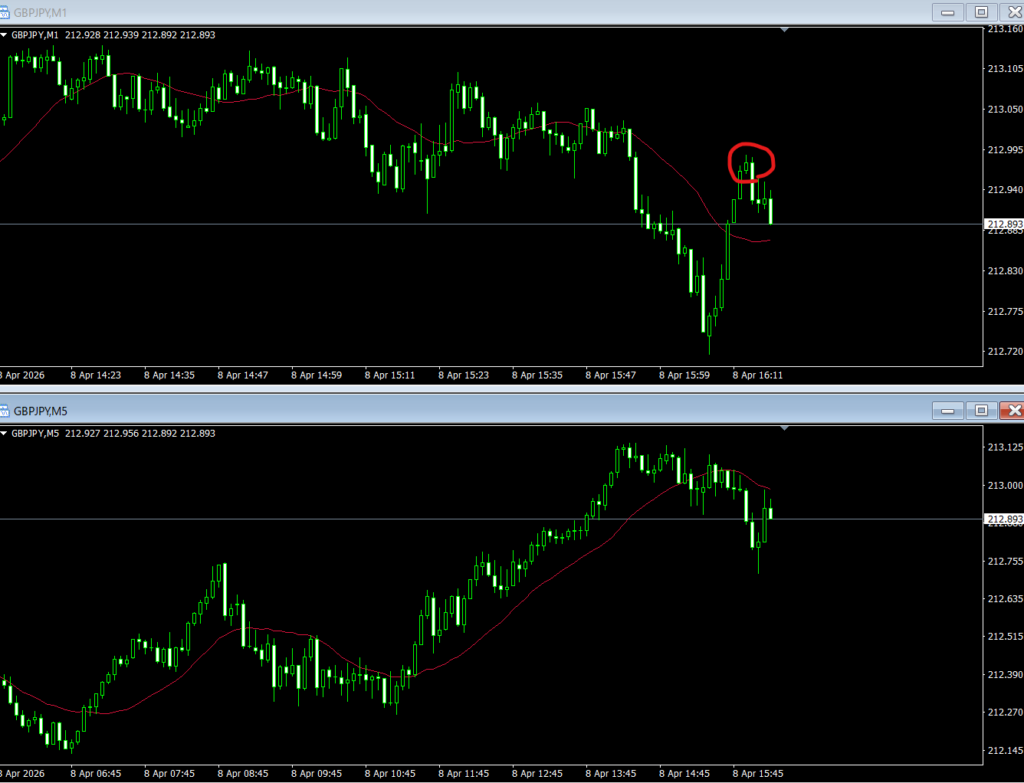The image size is (1024, 783).
Task: Click the GBPJPY,M5 window chart icon
Action: (6, 411)
